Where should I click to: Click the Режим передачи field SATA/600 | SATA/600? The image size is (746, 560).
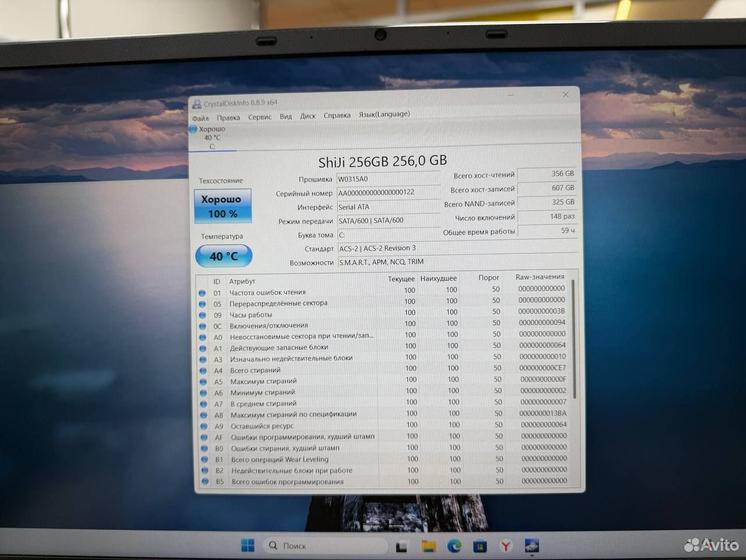pyautogui.click(x=388, y=221)
